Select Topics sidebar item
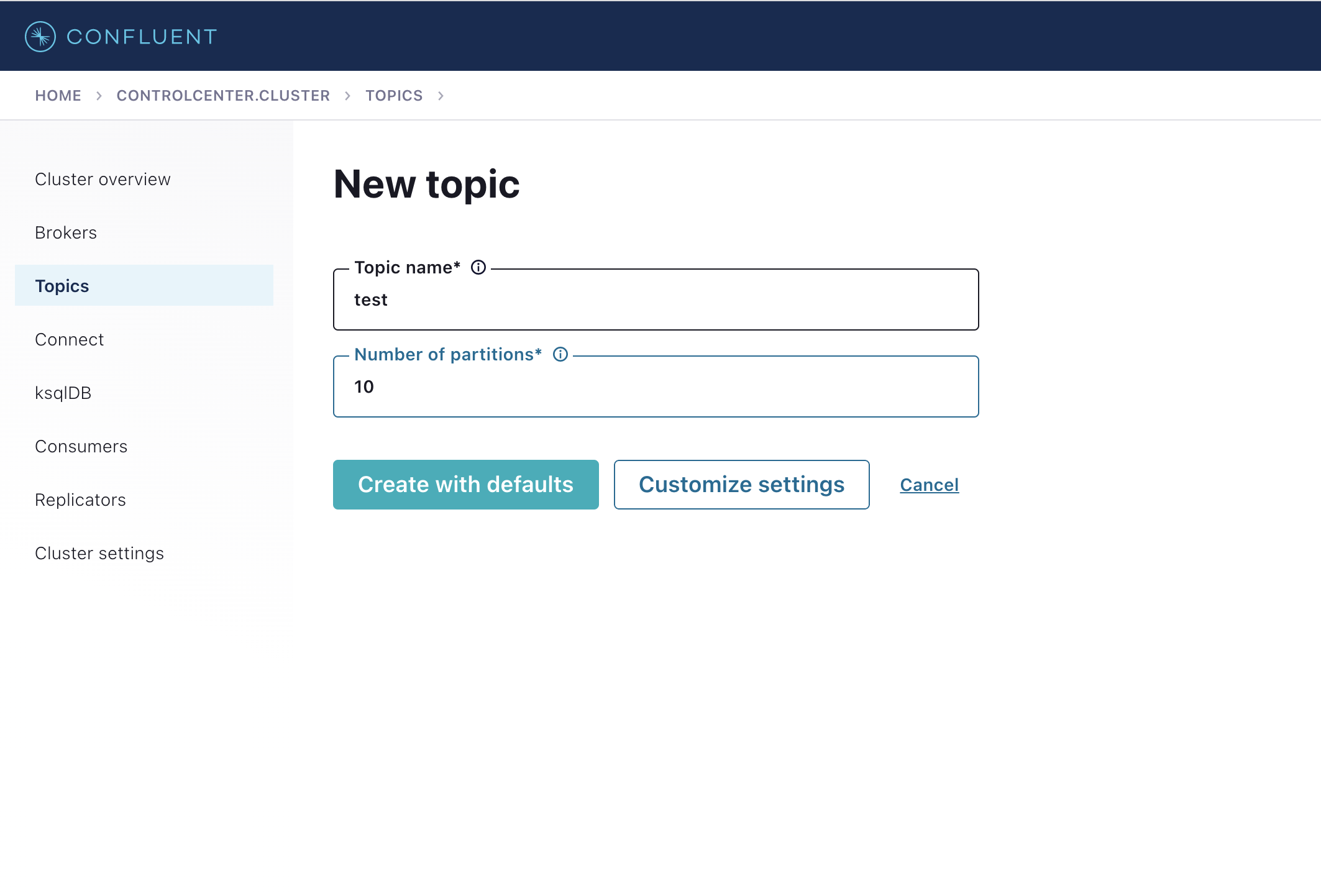1321x896 pixels. coord(62,286)
